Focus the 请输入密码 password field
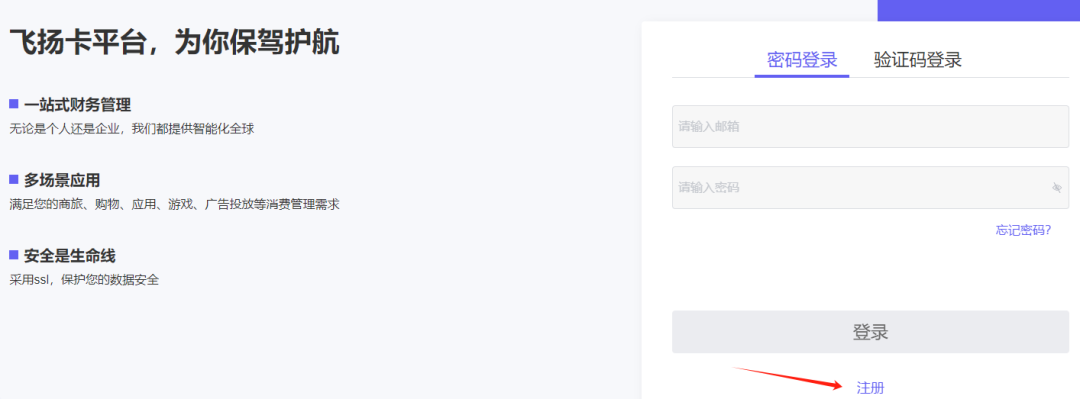 871,187
